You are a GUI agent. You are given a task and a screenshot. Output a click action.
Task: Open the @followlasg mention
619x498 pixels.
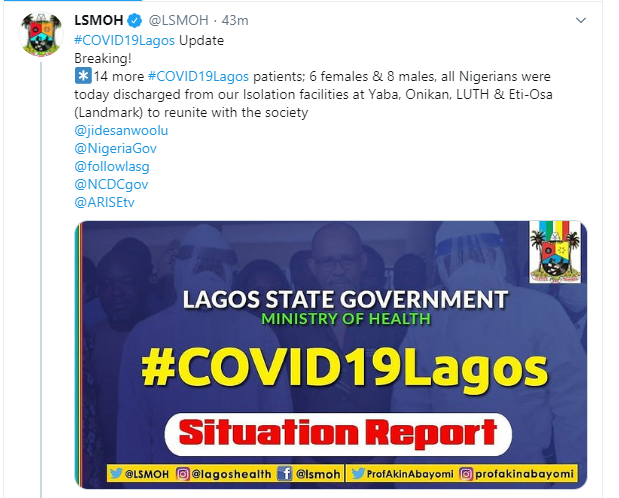click(112, 166)
